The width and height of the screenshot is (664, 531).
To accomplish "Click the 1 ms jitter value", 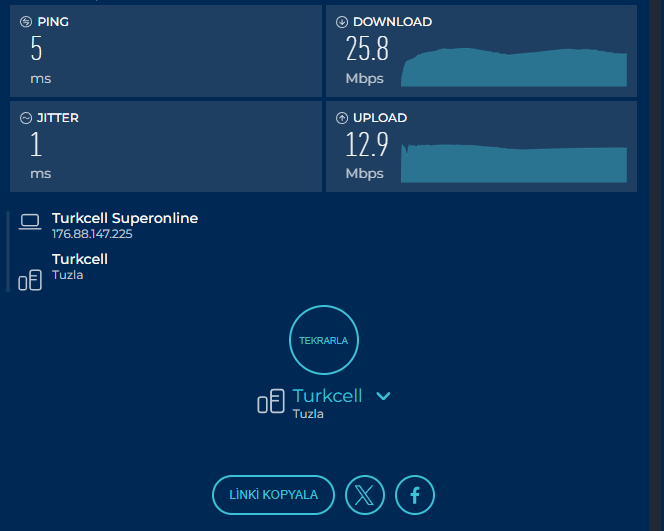I will pyautogui.click(x=36, y=144).
